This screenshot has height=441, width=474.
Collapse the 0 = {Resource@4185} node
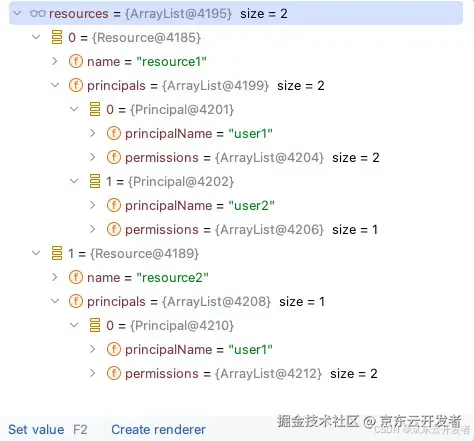pyautogui.click(x=36, y=37)
